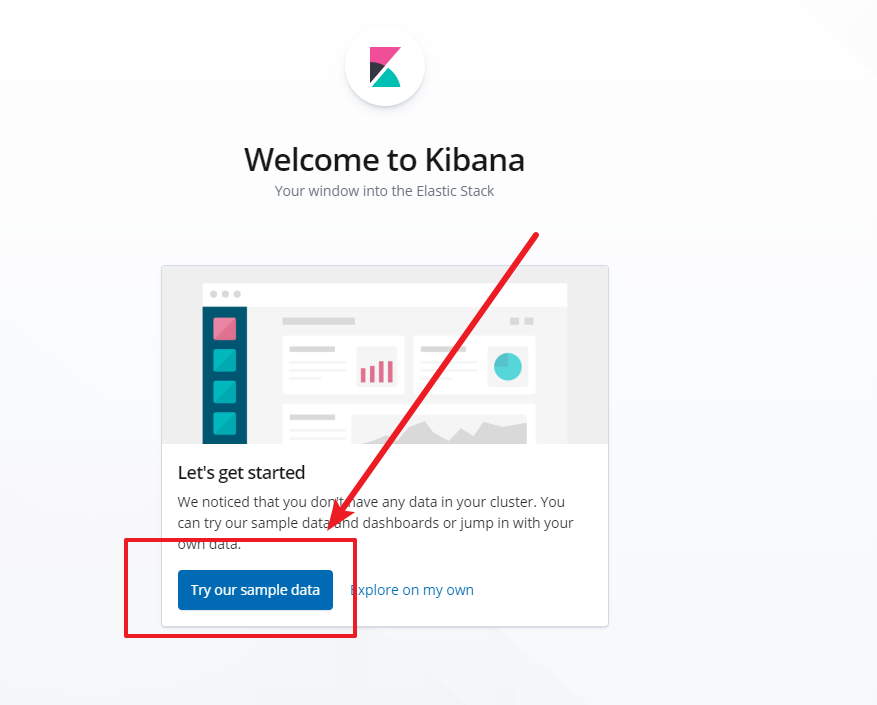Image resolution: width=877 pixels, height=705 pixels.
Task: Click the paragraph about having no cluster data
Action: coord(375,523)
